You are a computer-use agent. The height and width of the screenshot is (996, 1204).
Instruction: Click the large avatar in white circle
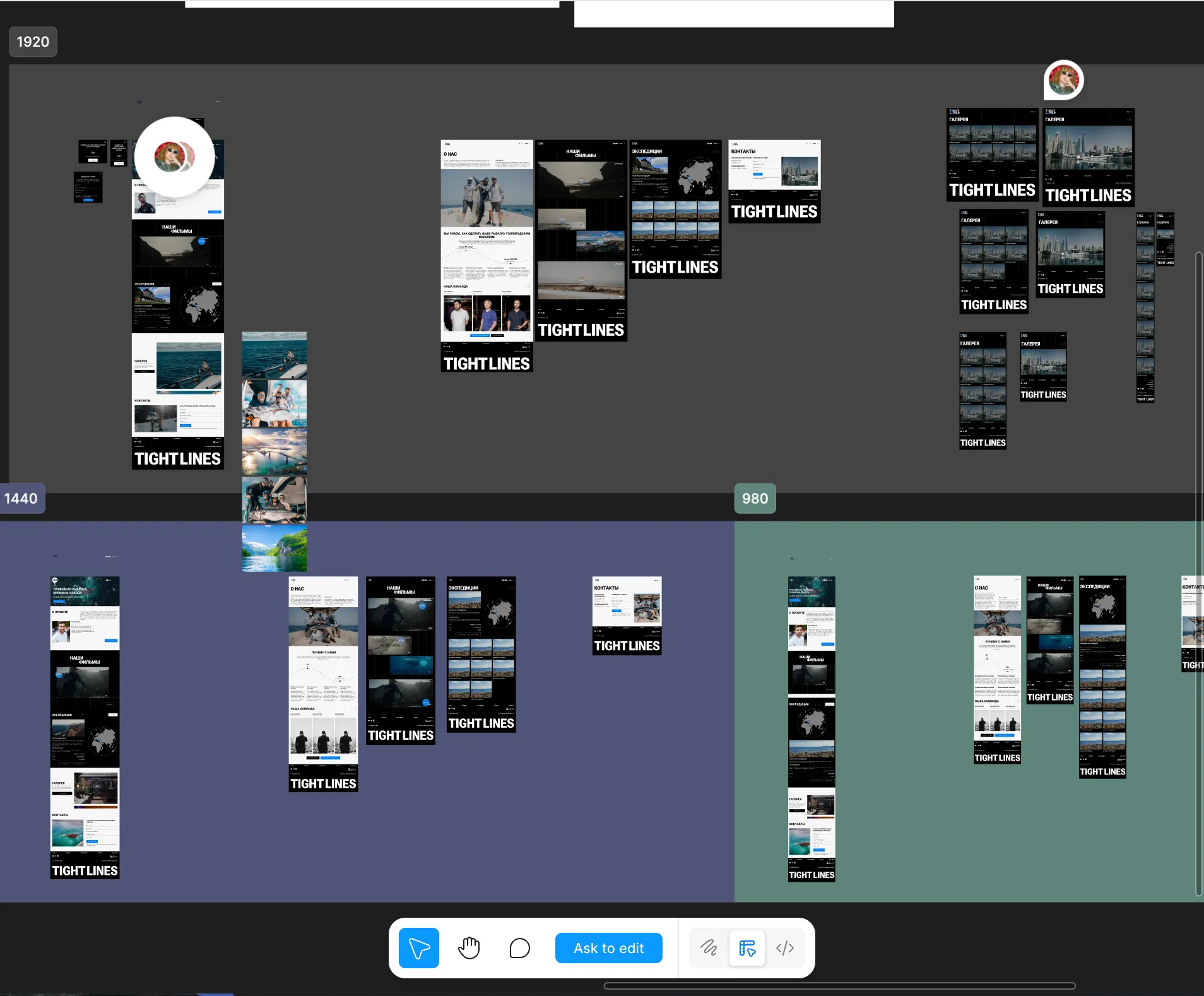(x=174, y=157)
